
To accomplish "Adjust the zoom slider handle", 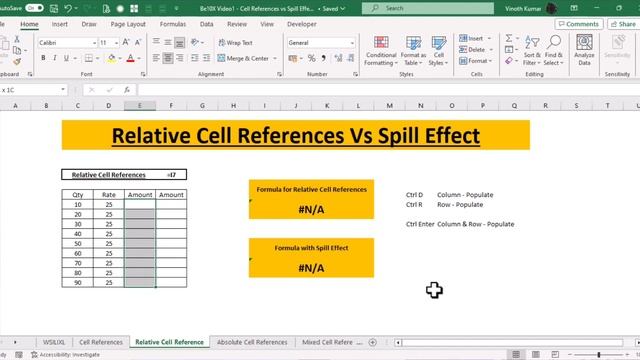I will [598, 355].
